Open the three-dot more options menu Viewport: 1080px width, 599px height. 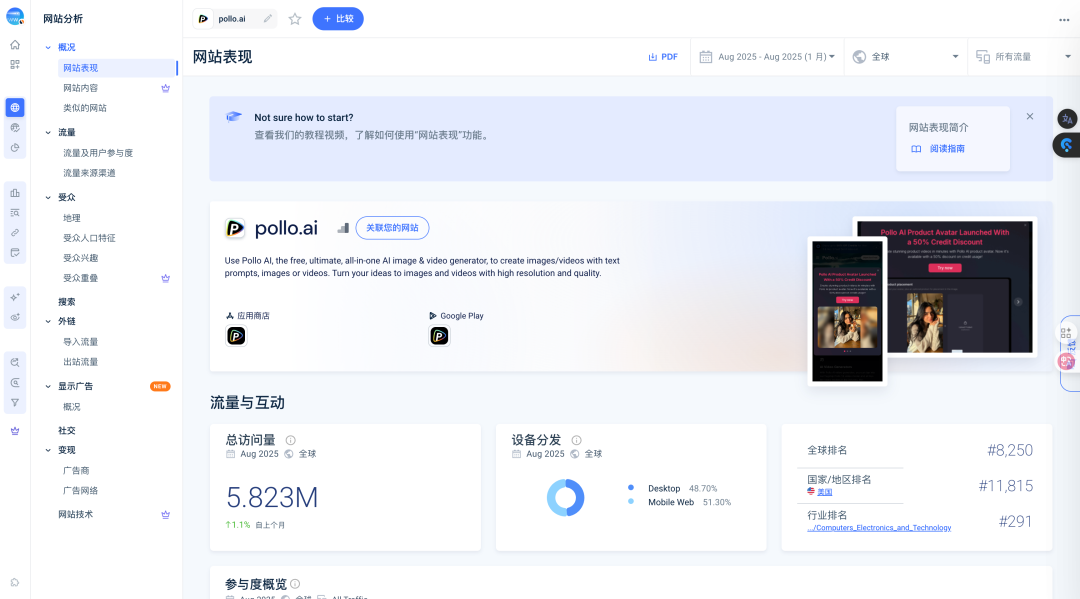point(1064,19)
